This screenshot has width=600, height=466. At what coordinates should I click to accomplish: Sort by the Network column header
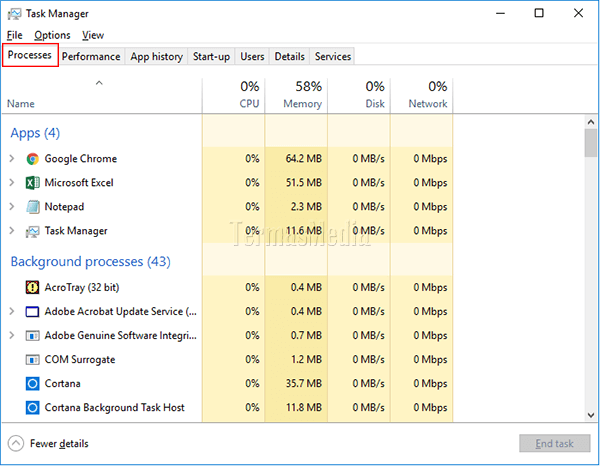tap(422, 96)
